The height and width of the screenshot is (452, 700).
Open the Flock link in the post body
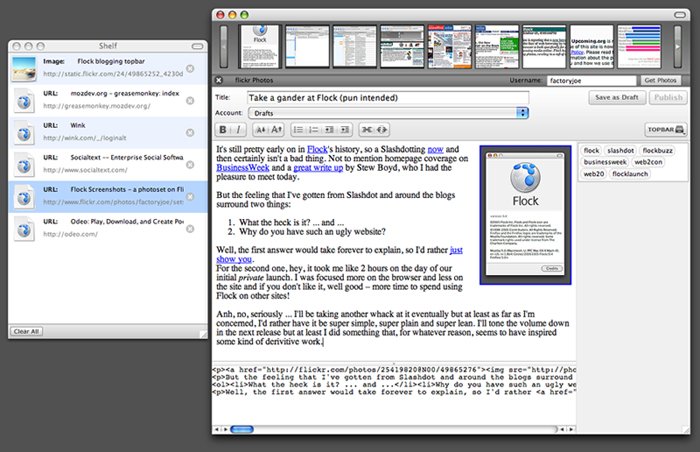317,149
